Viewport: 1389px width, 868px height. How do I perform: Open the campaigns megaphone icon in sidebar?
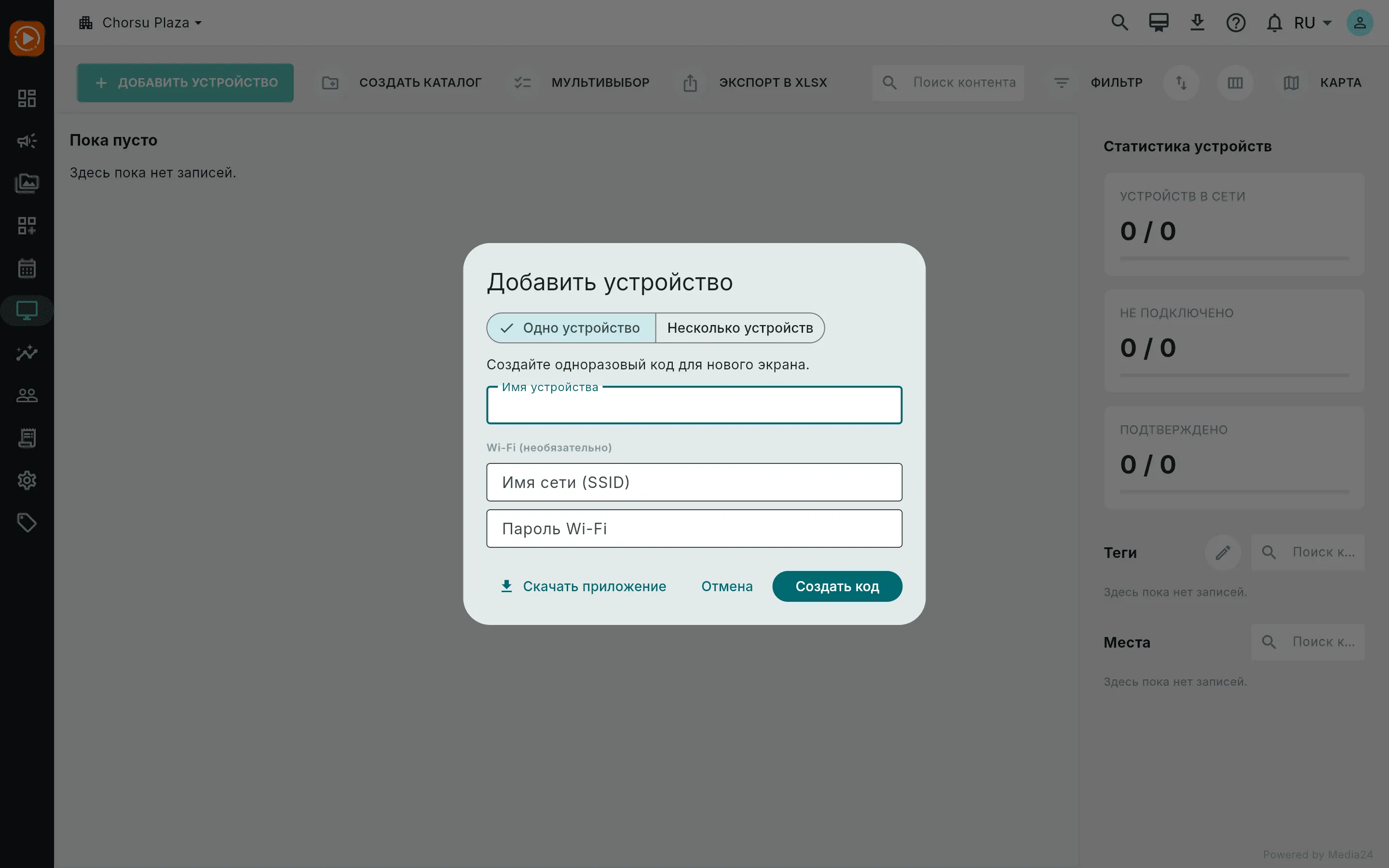click(x=27, y=141)
